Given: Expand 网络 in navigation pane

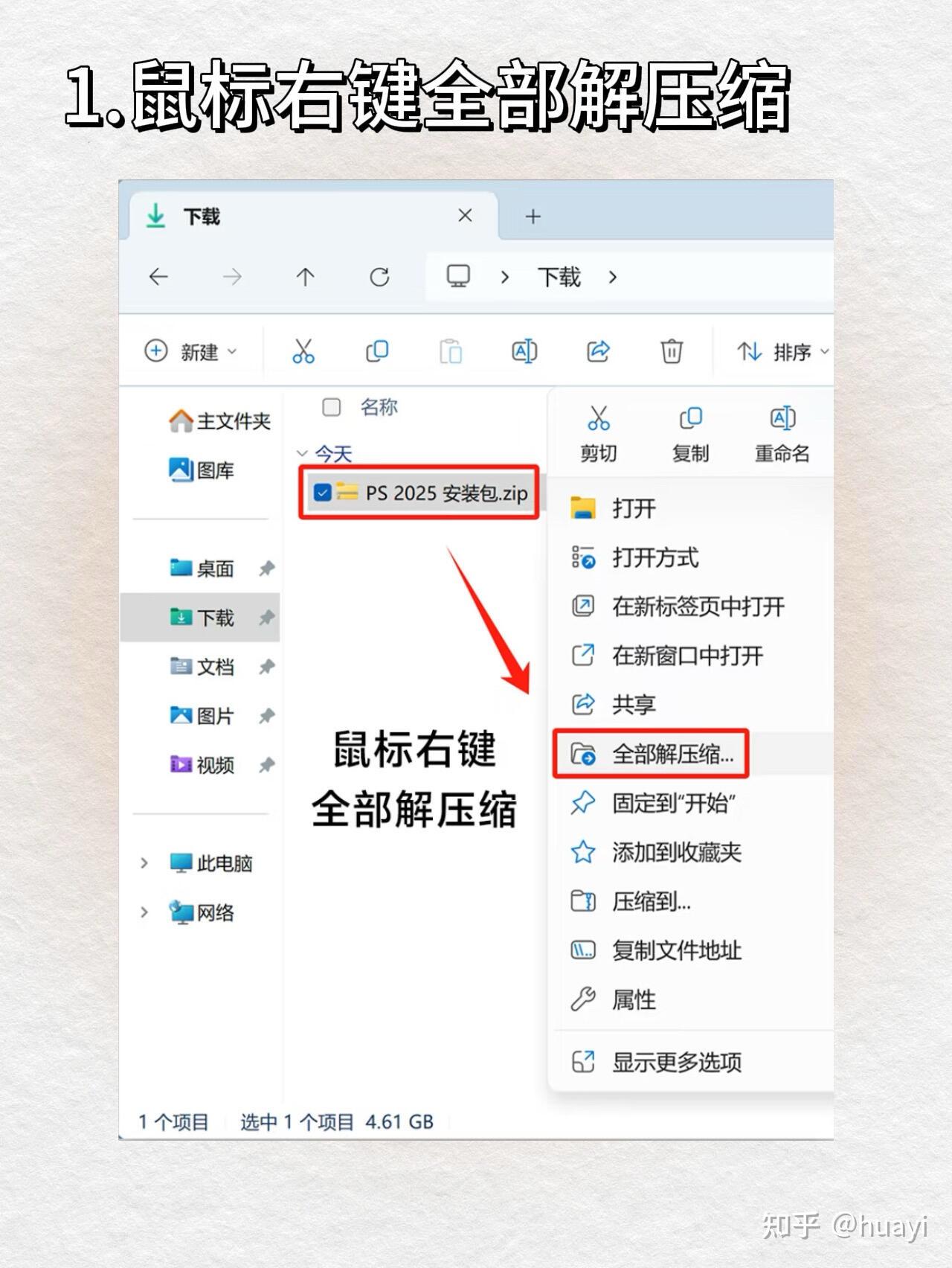Looking at the screenshot, I should (x=144, y=912).
